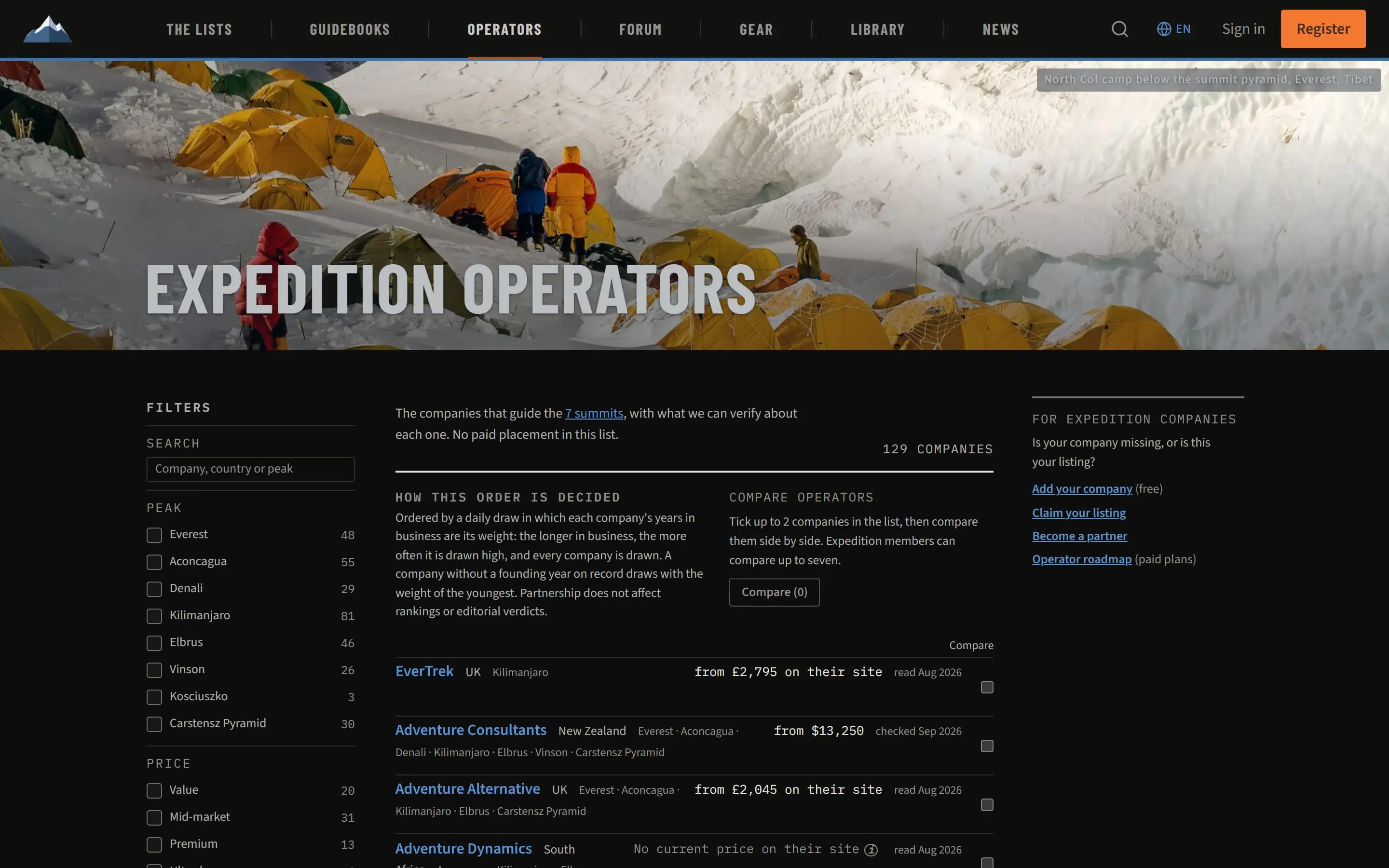This screenshot has width=1389, height=868.
Task: Click the Sign in link
Action: point(1243,29)
